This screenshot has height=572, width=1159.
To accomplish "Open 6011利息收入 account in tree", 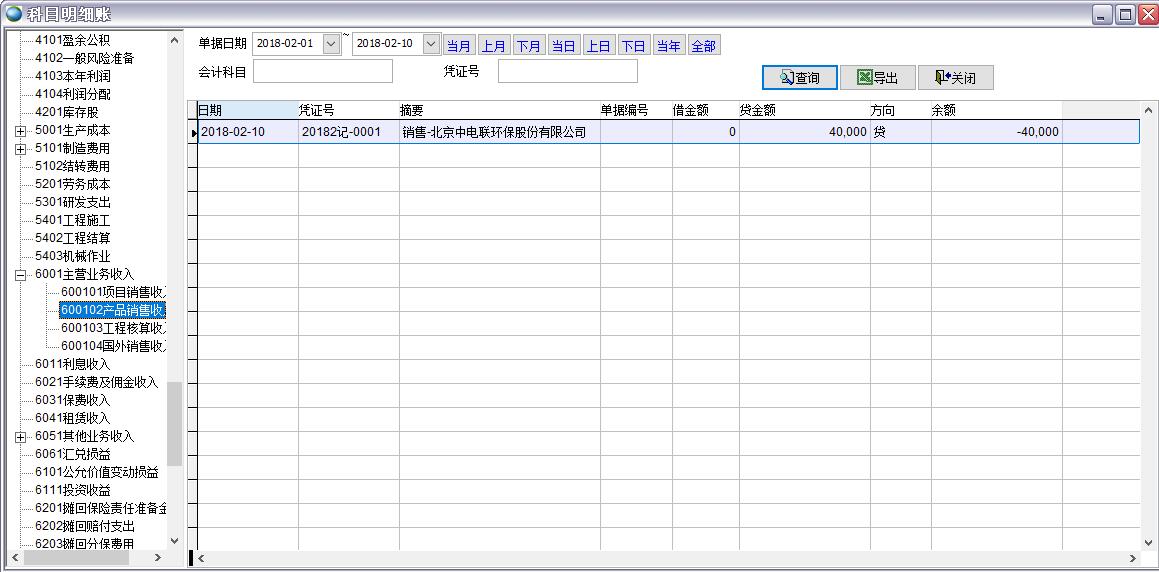I will click(72, 364).
